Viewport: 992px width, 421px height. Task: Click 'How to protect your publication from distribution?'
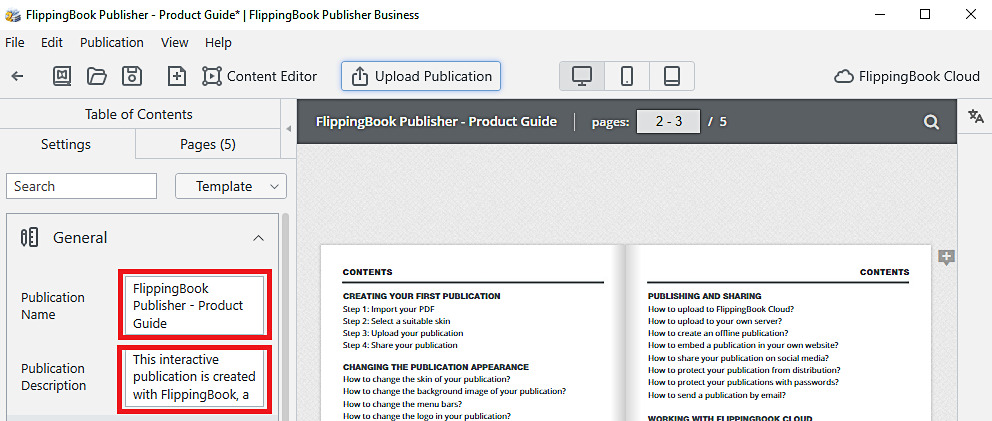pyautogui.click(x=744, y=370)
